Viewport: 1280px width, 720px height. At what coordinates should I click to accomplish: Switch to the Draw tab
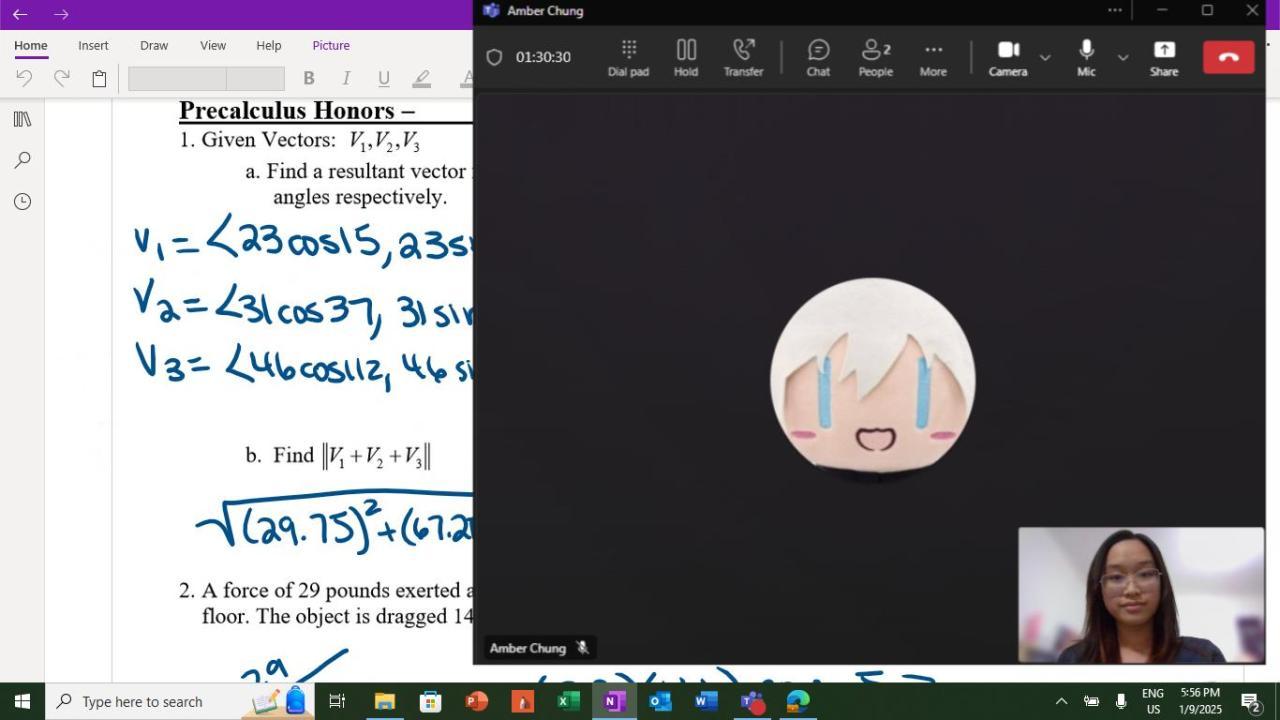pyautogui.click(x=154, y=45)
